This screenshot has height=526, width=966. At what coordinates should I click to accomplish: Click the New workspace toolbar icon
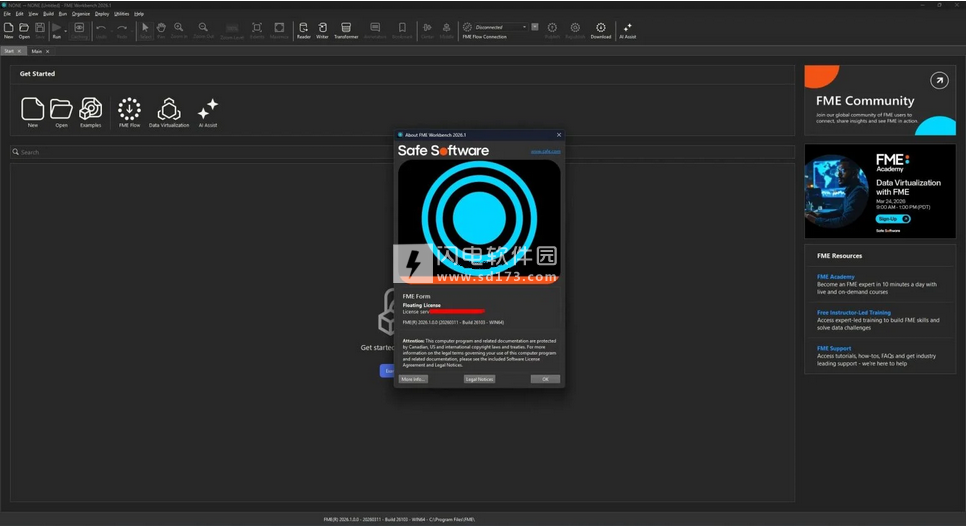8,29
